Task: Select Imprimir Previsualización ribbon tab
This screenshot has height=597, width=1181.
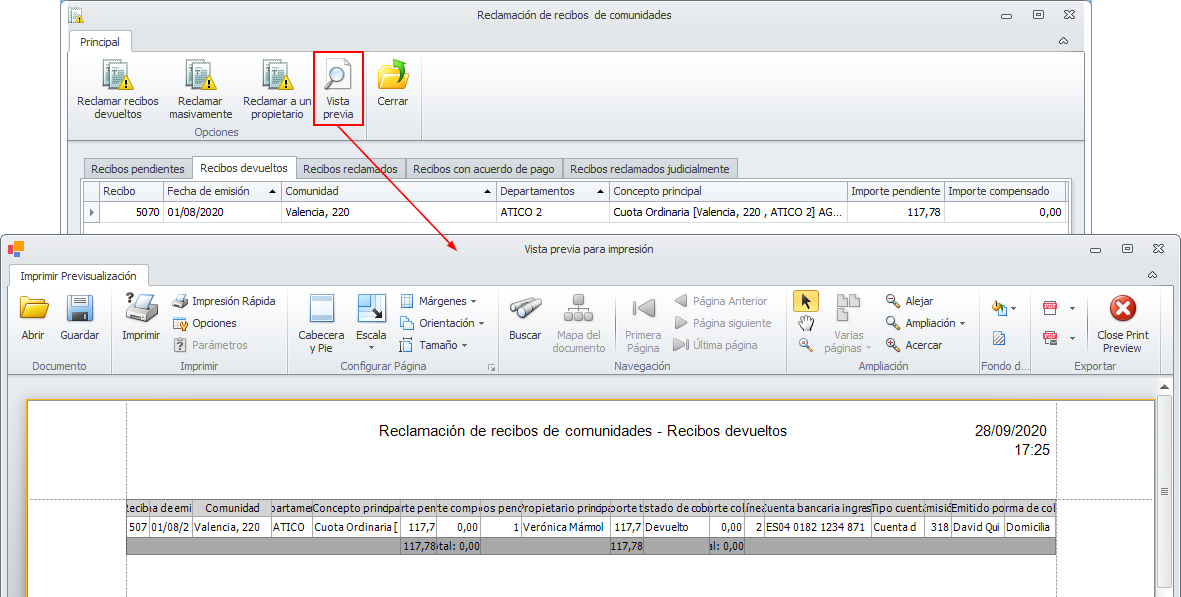Action: pos(78,276)
